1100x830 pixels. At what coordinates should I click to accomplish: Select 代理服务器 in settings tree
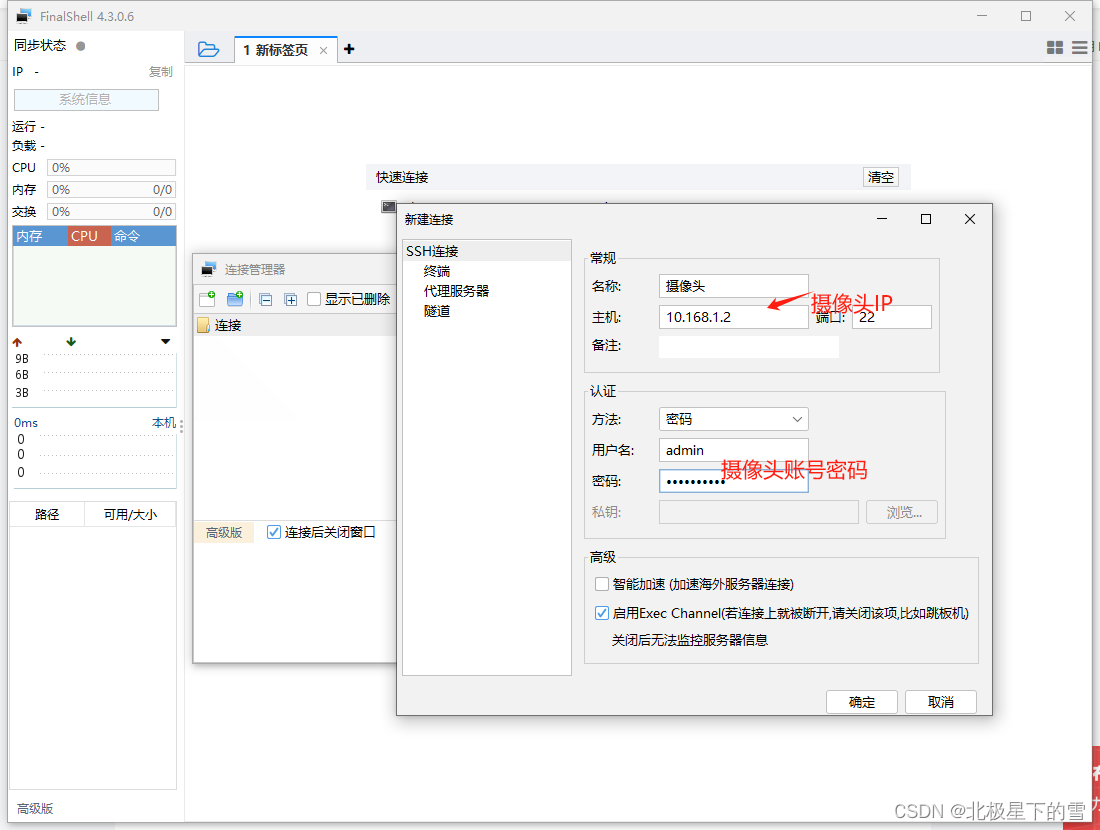(456, 290)
